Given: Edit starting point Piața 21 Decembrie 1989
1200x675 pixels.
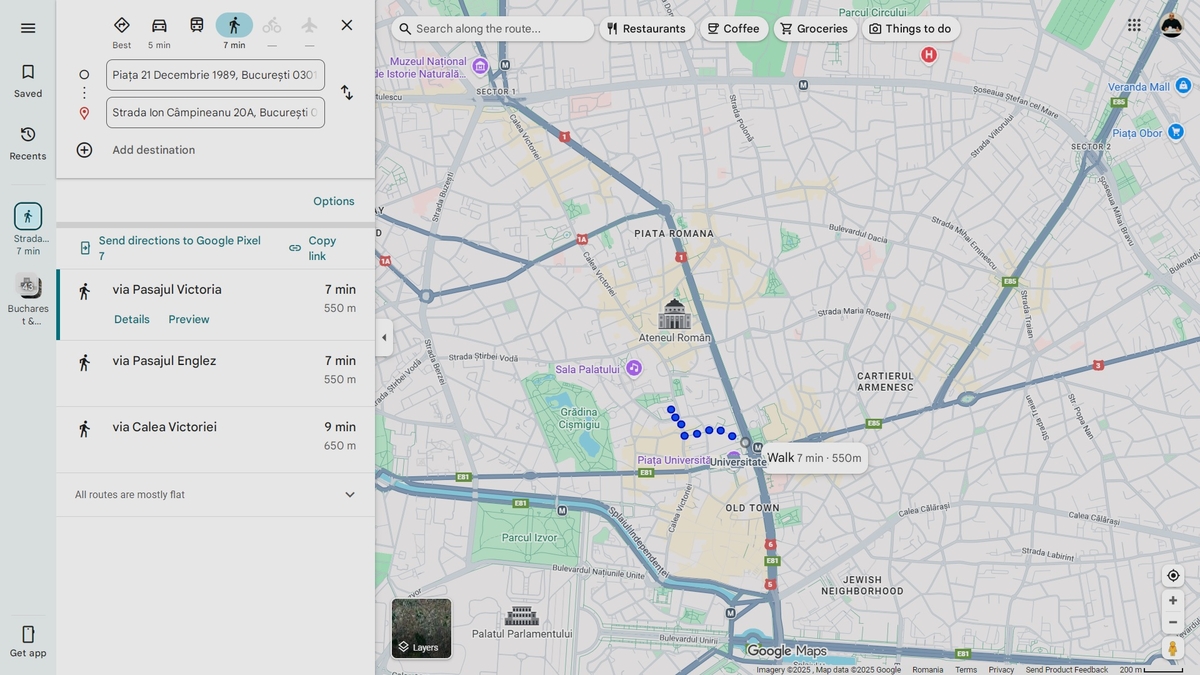Looking at the screenshot, I should point(215,75).
